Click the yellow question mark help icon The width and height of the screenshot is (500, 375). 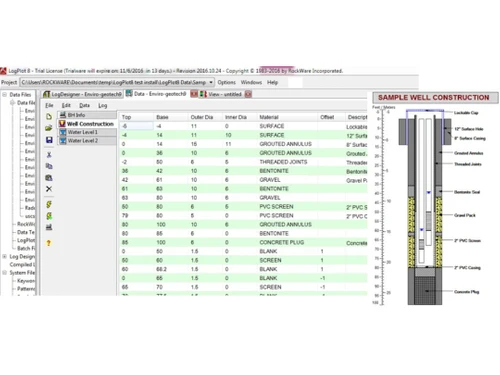click(x=49, y=243)
